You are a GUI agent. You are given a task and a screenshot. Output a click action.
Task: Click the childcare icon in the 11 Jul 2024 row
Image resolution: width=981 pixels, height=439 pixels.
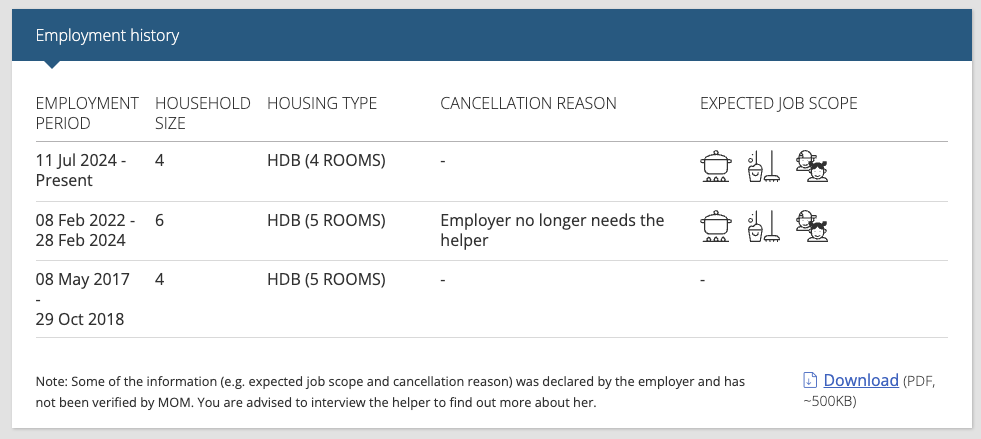pos(812,166)
